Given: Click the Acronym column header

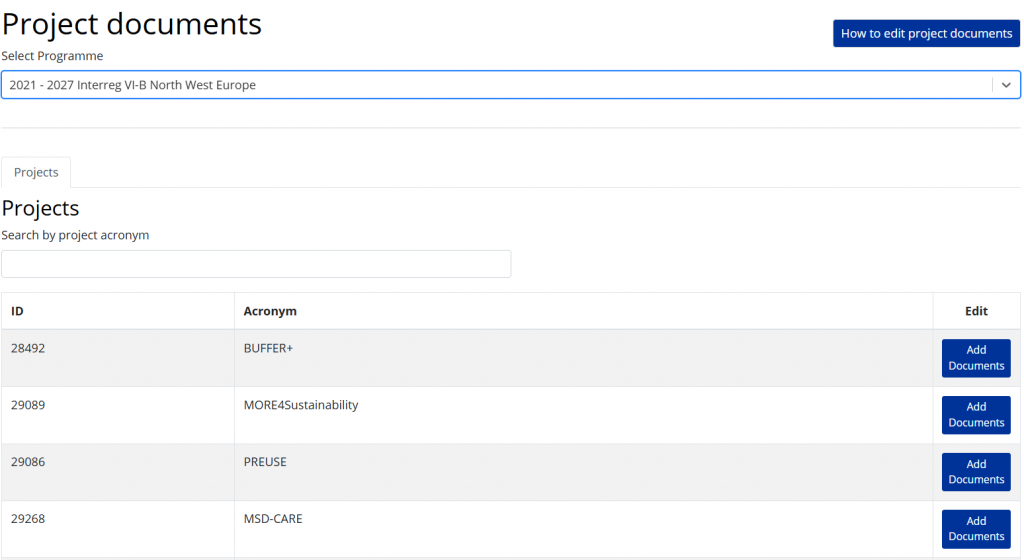Looking at the screenshot, I should (x=270, y=311).
